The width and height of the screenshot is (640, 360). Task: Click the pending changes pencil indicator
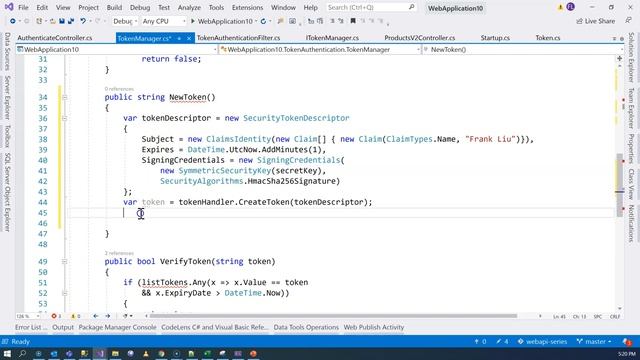coord(502,342)
